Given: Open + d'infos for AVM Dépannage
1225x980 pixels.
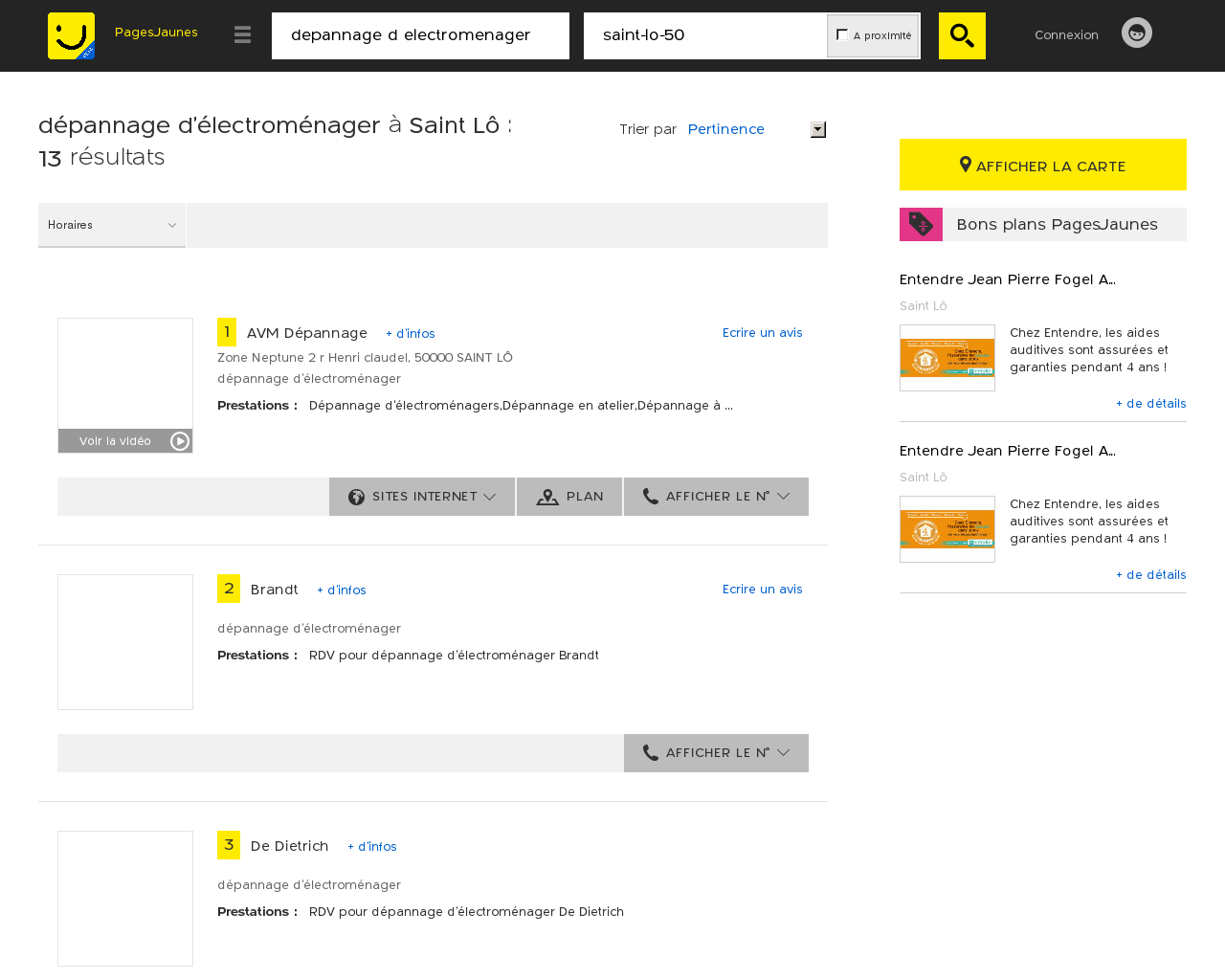Looking at the screenshot, I should click(411, 334).
